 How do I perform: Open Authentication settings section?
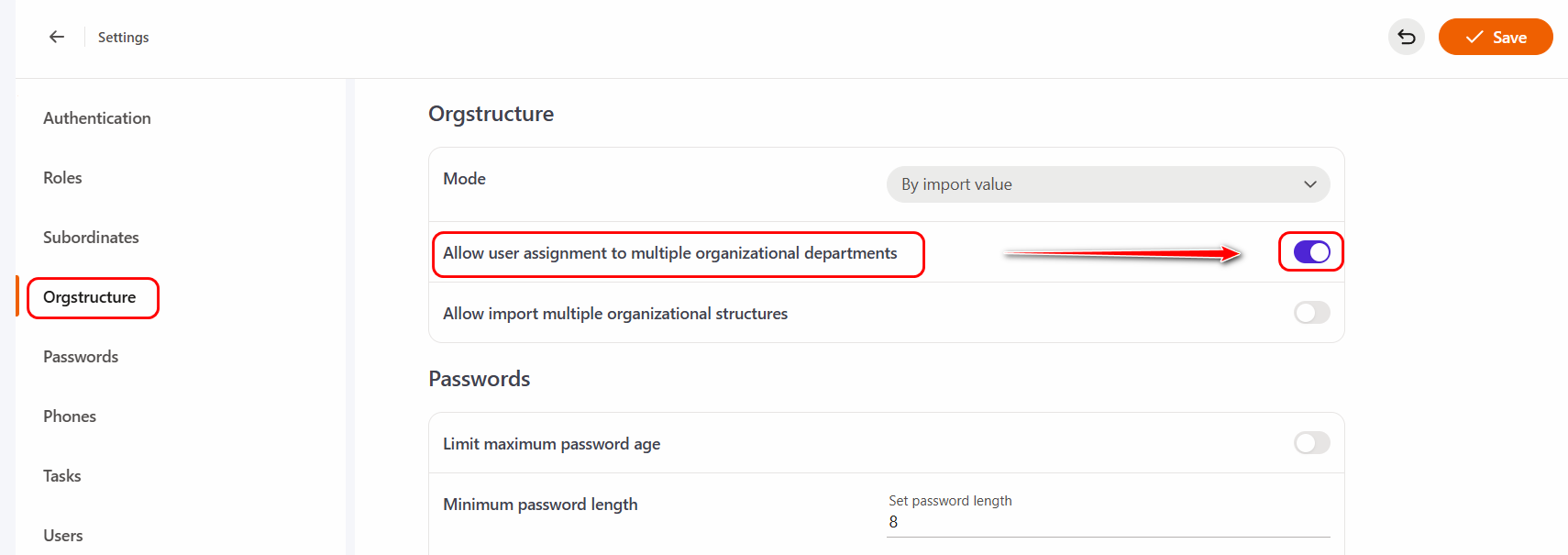[x=97, y=118]
